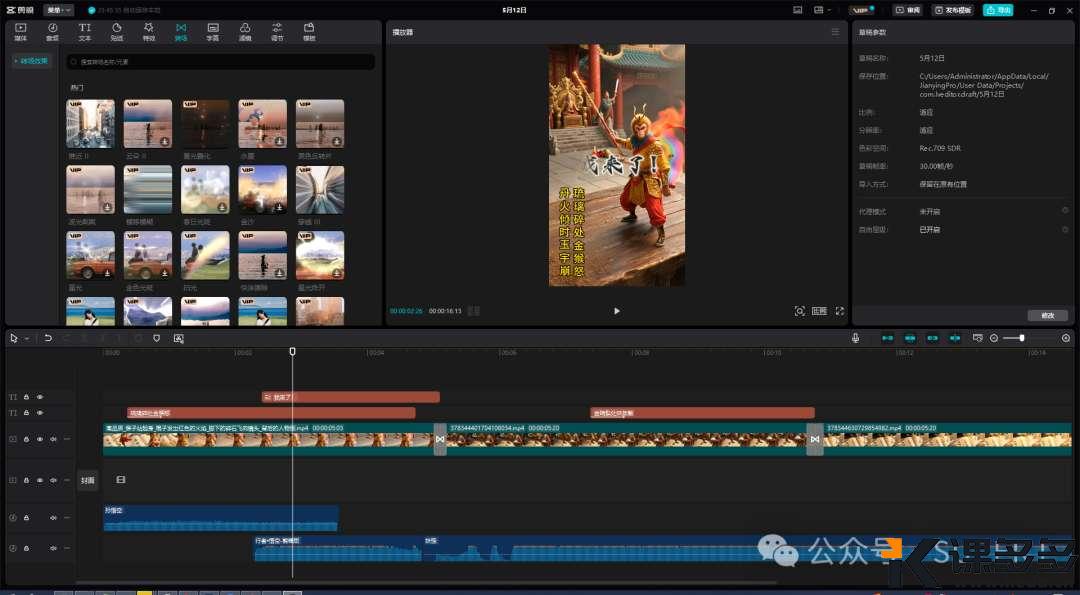The image size is (1080, 595).
Task: Click the player panel hamburger menu icon
Action: [x=835, y=32]
